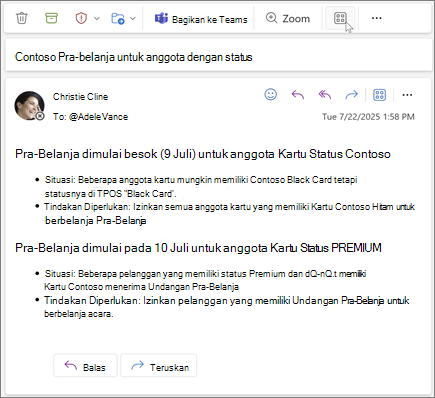Screen dimensions: 435x398
Task: Select heading Pra-Belanja dimulai pada 10 Juli
Action: [x=198, y=248]
